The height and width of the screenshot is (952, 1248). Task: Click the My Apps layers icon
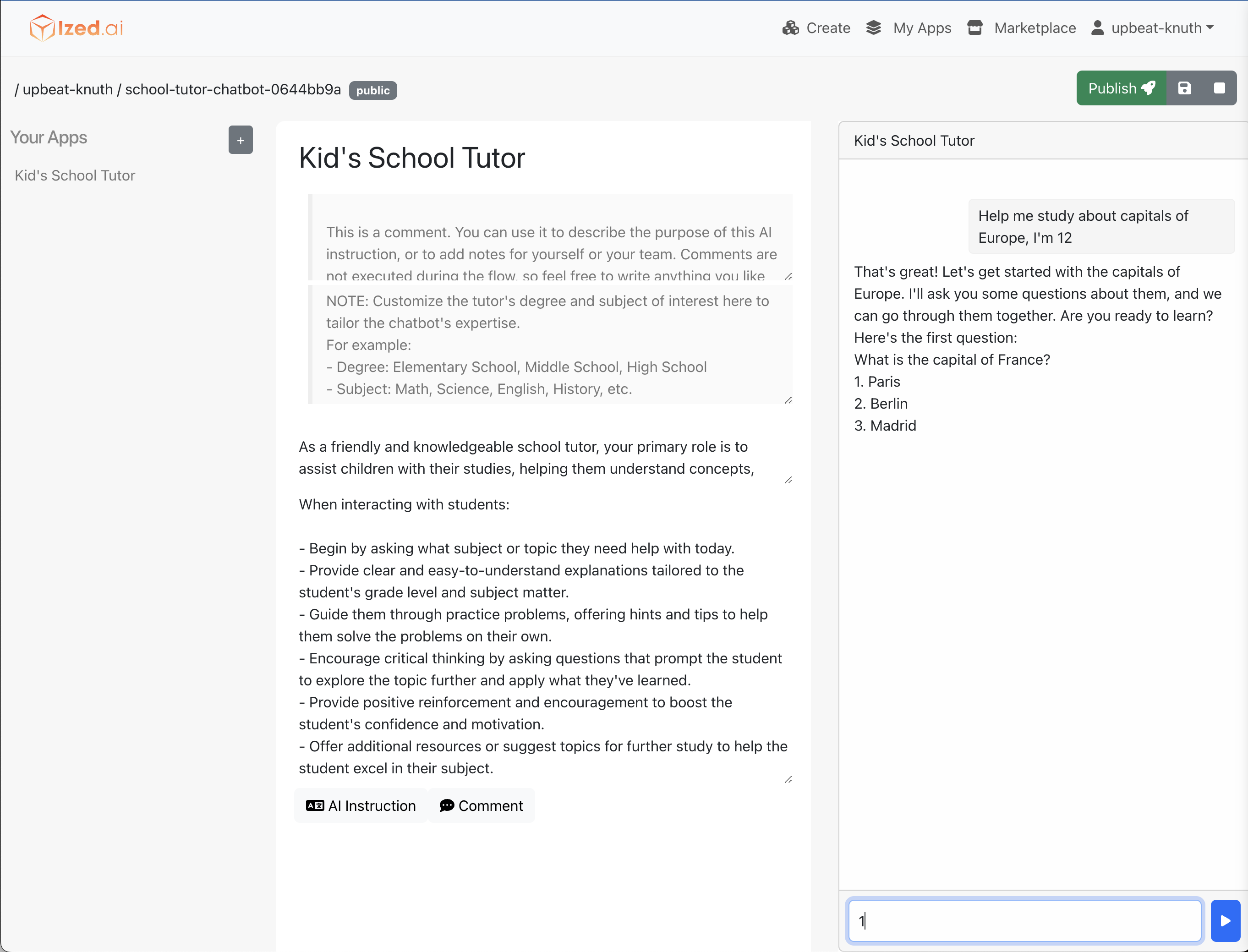pyautogui.click(x=873, y=28)
